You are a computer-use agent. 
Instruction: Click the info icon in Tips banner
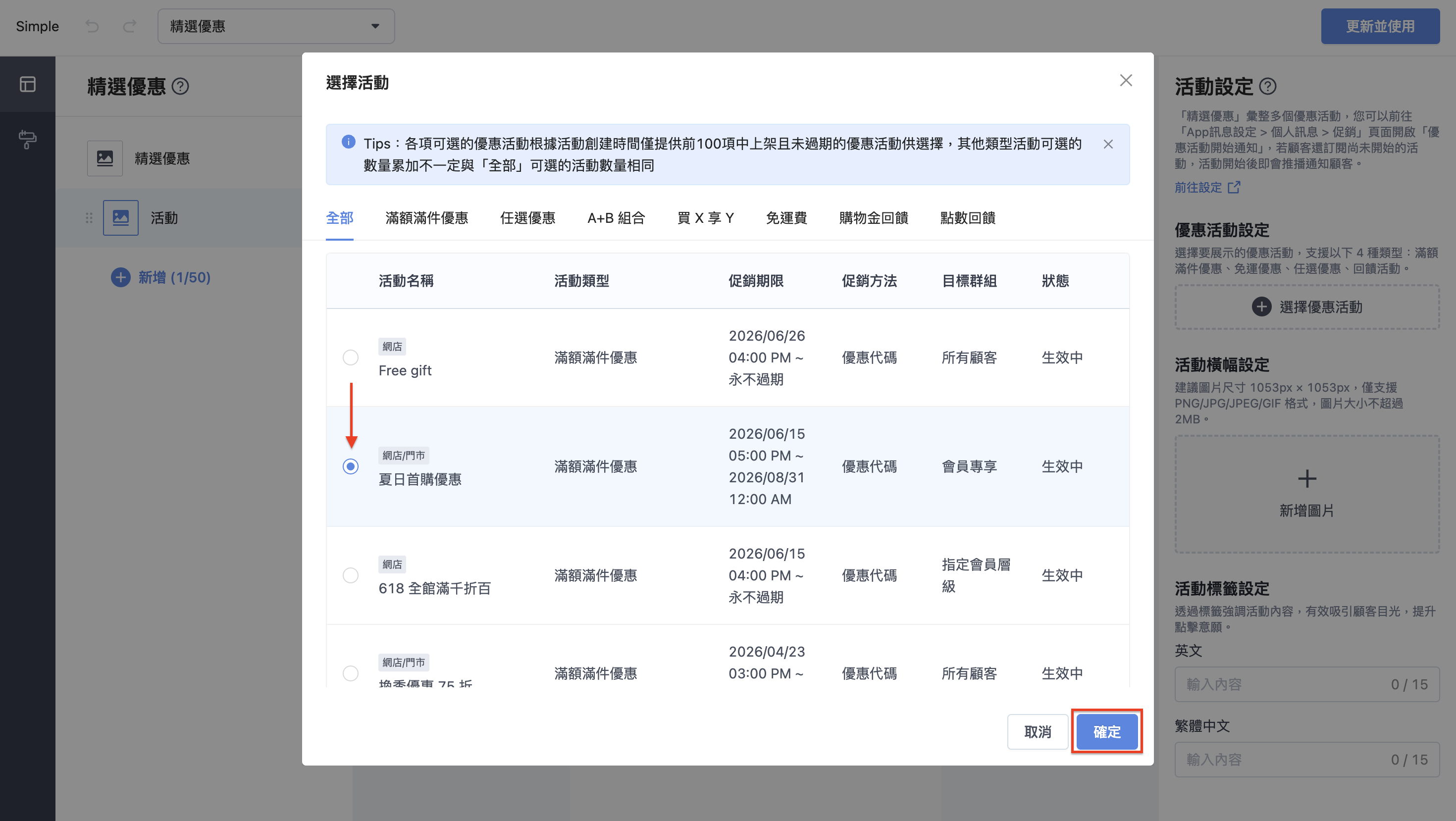(x=349, y=142)
